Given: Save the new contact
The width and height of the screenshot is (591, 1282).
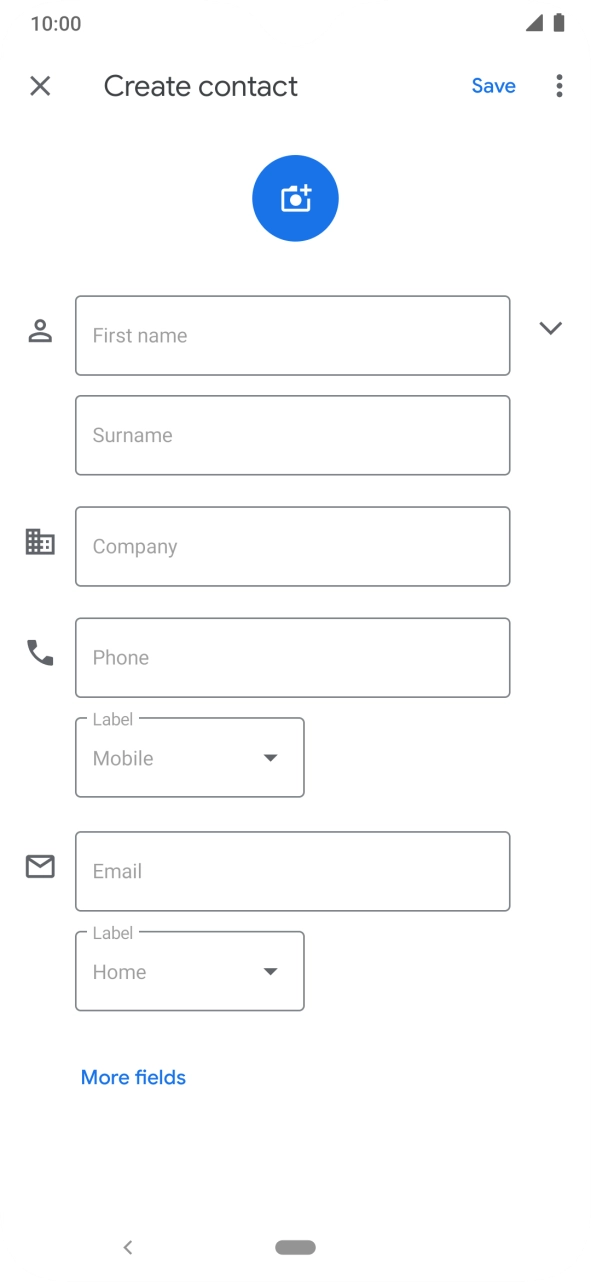Looking at the screenshot, I should (x=493, y=86).
